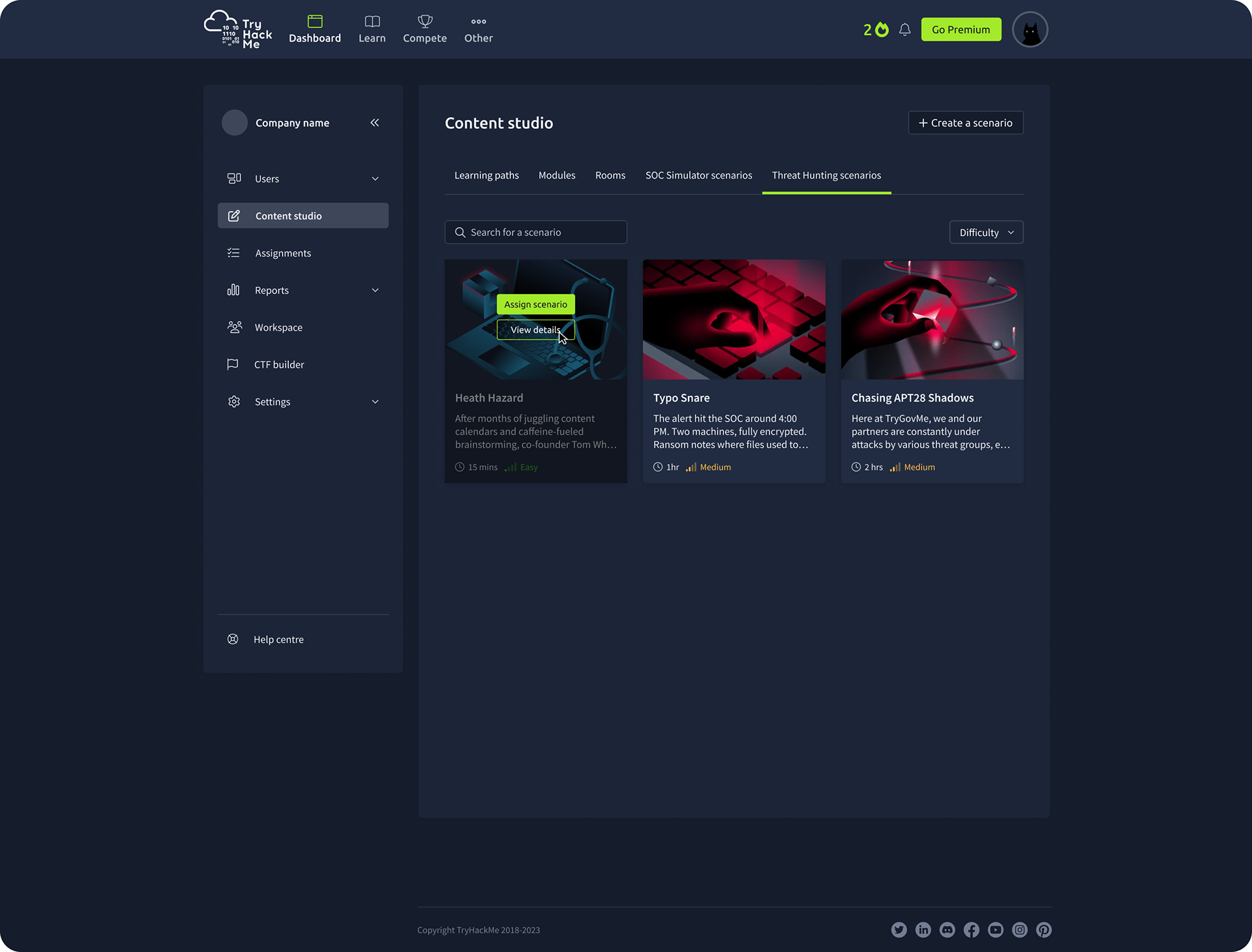Click the TryHackMe cloud logo
The width and height of the screenshot is (1252, 952).
point(238,29)
